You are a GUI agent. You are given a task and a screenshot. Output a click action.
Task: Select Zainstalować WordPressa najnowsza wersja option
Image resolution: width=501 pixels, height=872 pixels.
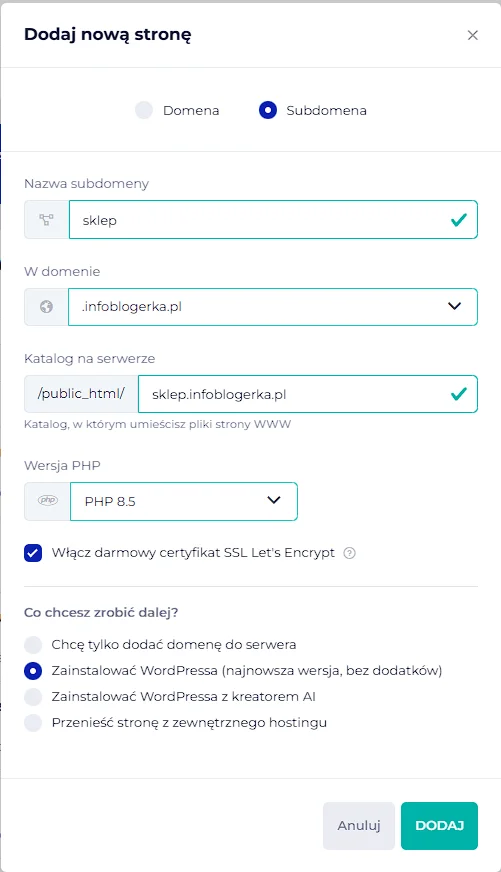(x=33, y=671)
